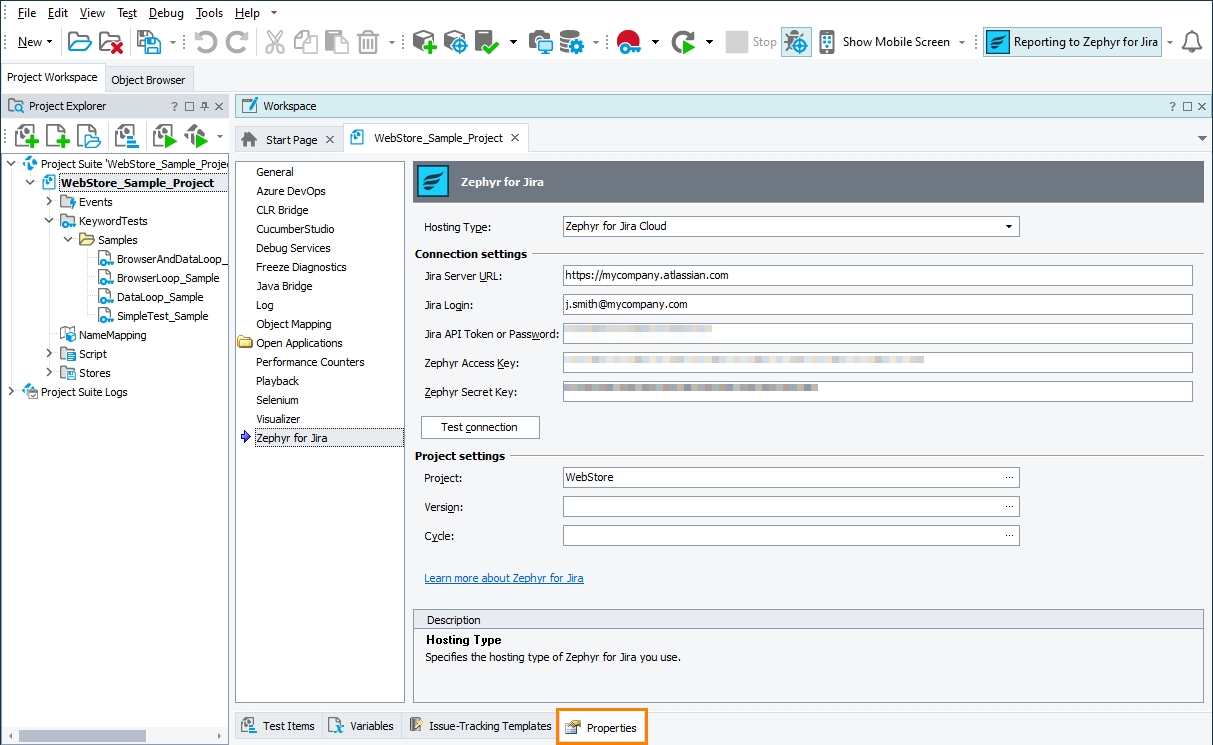Click Add Existing Item folder icon in Project Explorer
The width and height of the screenshot is (1213, 745).
point(88,136)
